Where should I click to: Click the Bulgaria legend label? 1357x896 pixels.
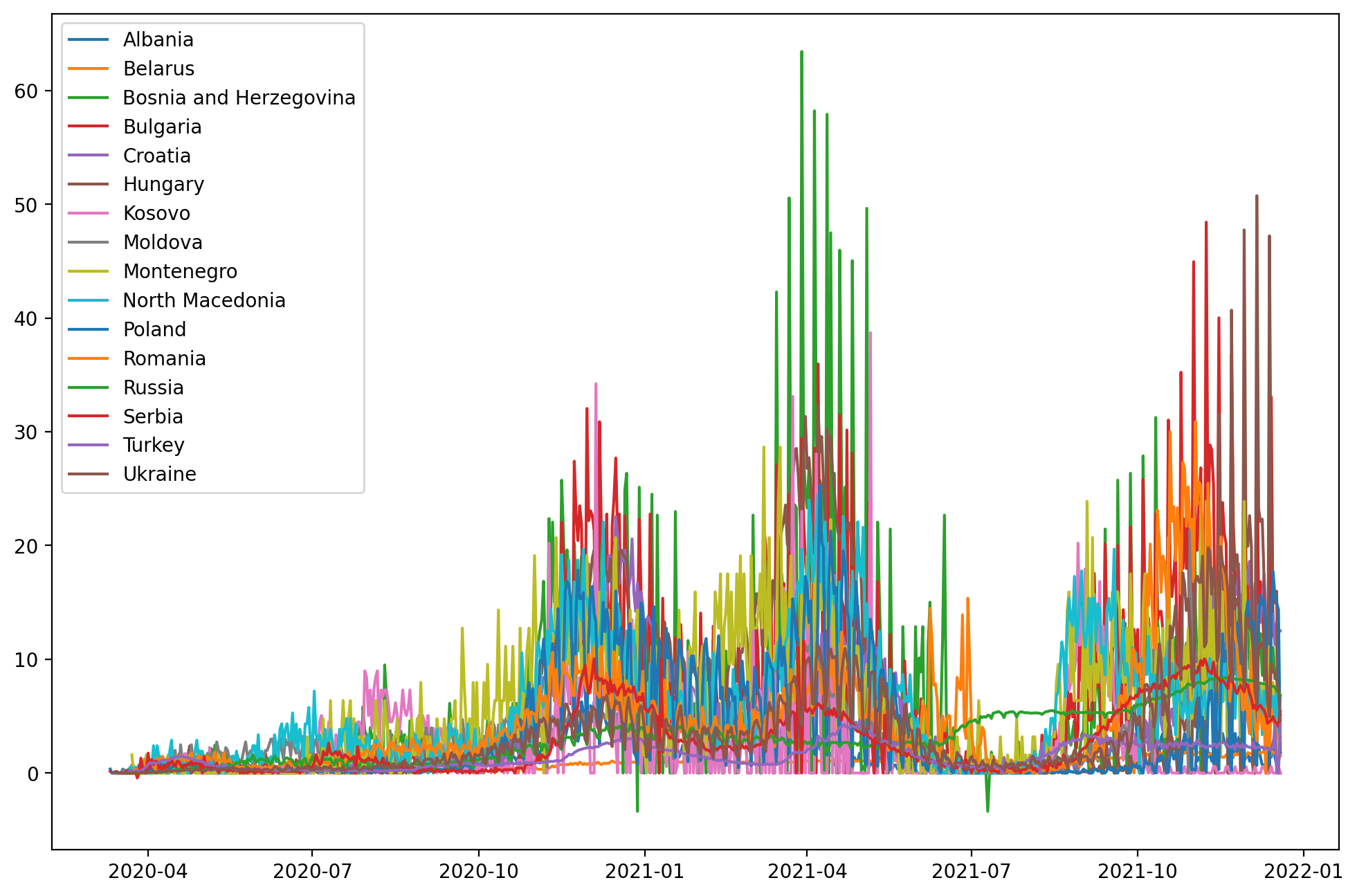pos(163,127)
